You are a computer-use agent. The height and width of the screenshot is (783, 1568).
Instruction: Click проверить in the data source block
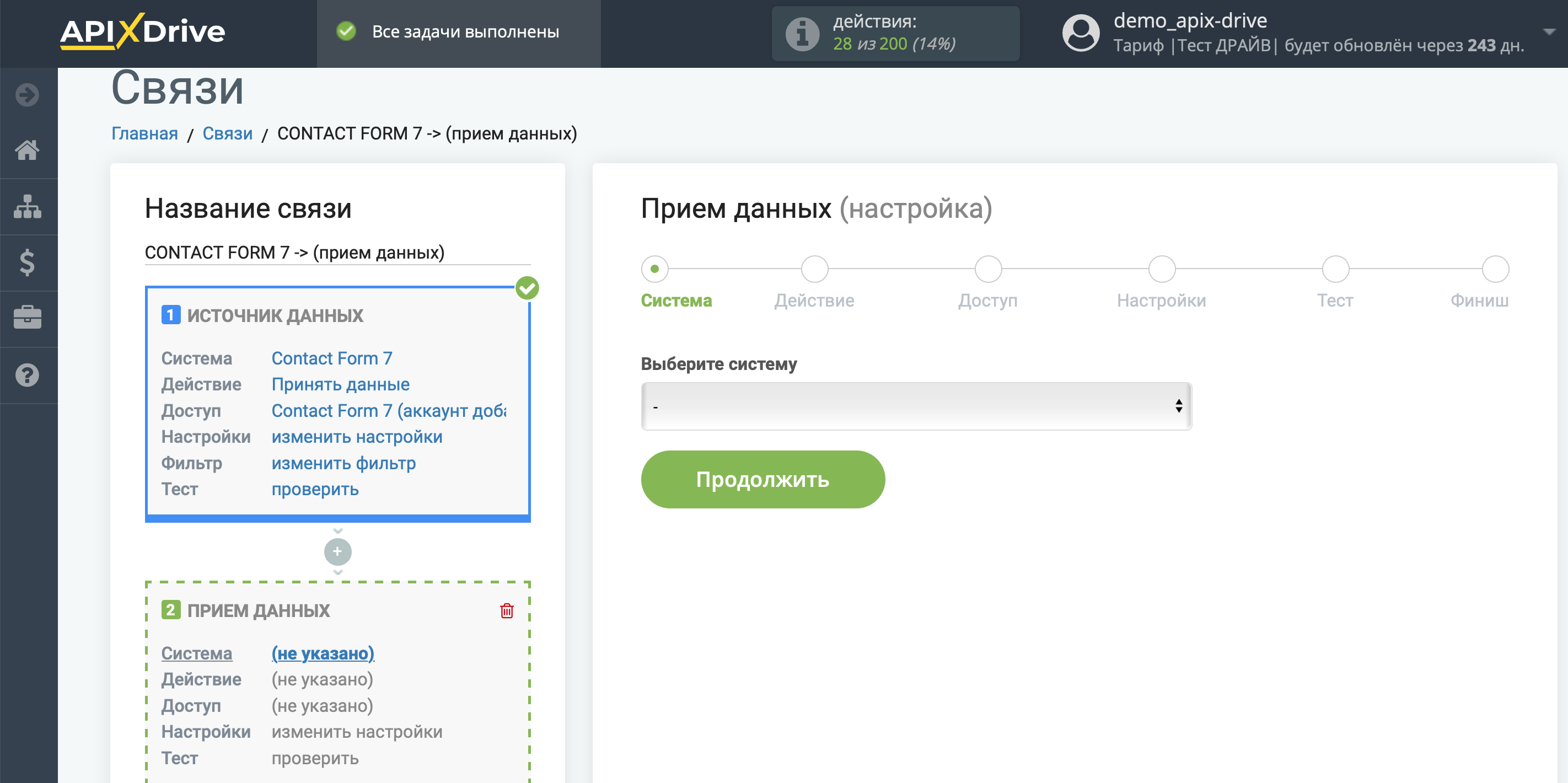point(315,490)
